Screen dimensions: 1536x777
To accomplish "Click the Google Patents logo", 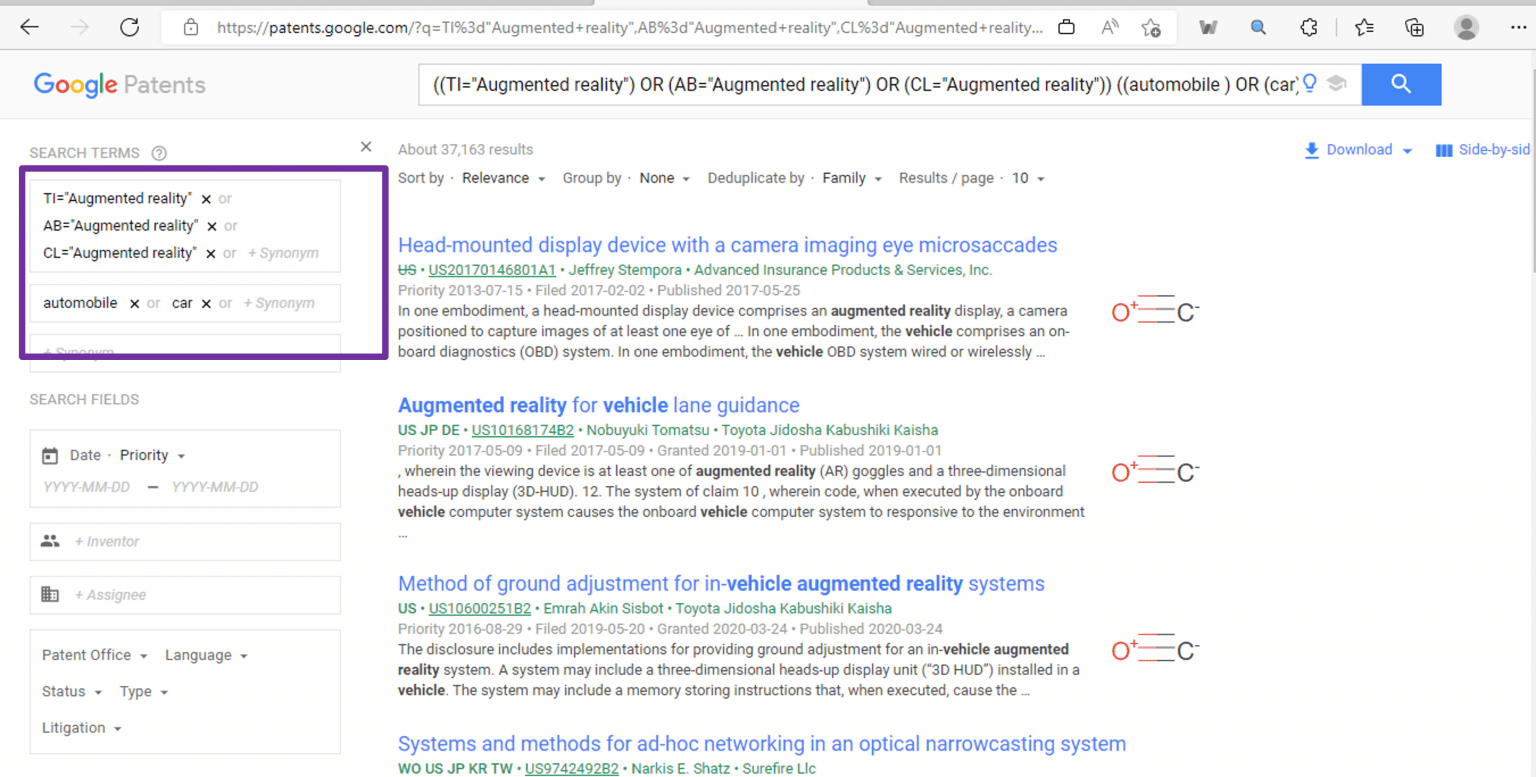I will 119,84.
